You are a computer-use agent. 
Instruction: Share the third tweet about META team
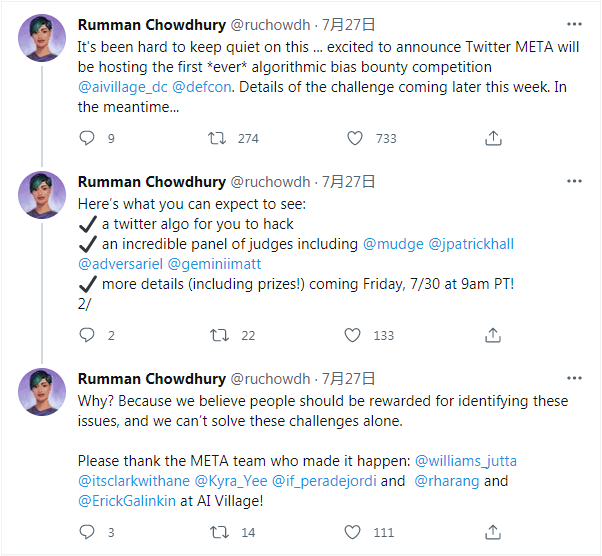click(493, 533)
